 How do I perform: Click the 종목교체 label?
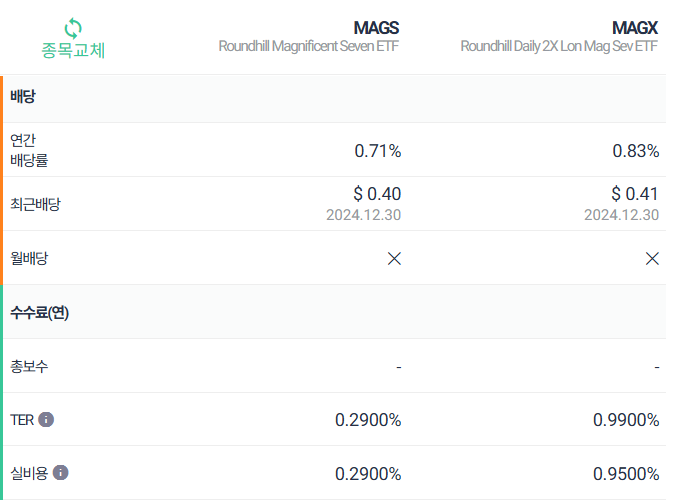73,50
